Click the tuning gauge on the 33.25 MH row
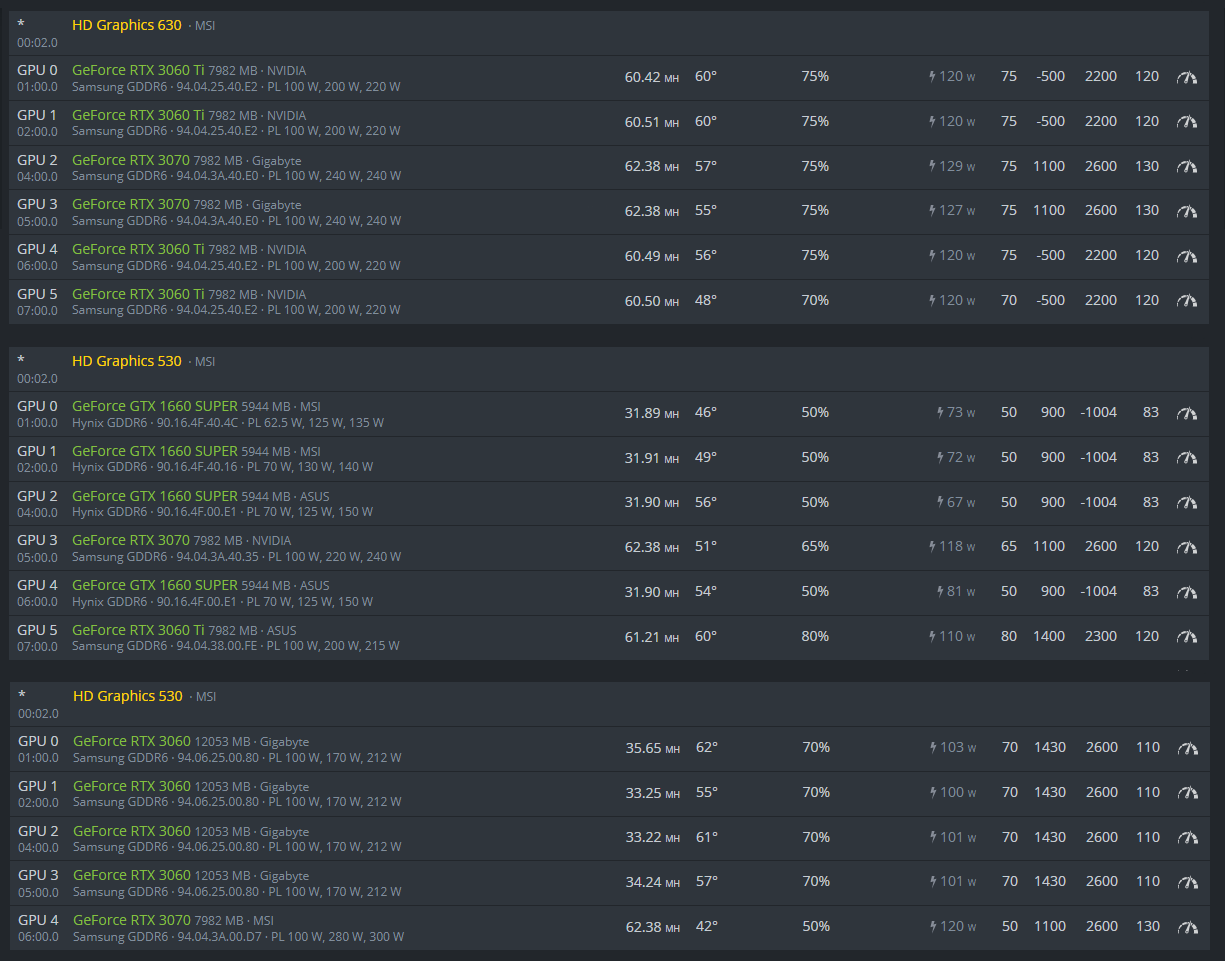 1188,793
